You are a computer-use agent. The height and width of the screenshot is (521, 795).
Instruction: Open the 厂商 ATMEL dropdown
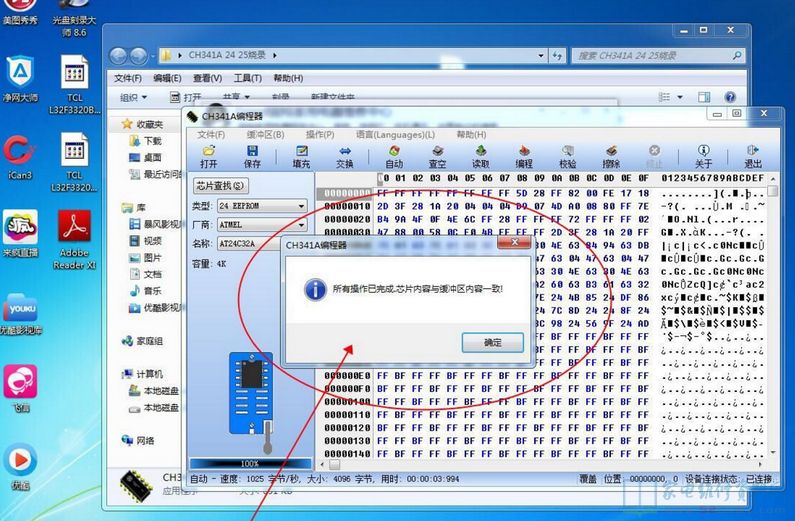[x=301, y=225]
